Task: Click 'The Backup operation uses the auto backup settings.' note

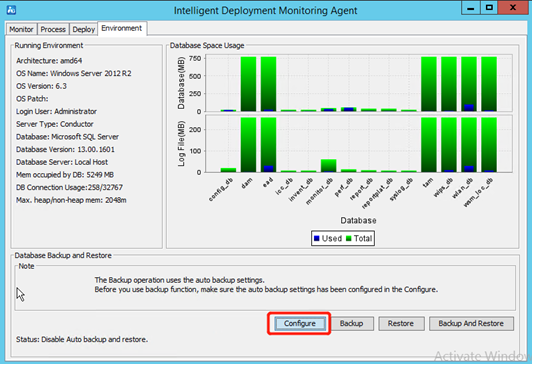Action: pos(179,280)
